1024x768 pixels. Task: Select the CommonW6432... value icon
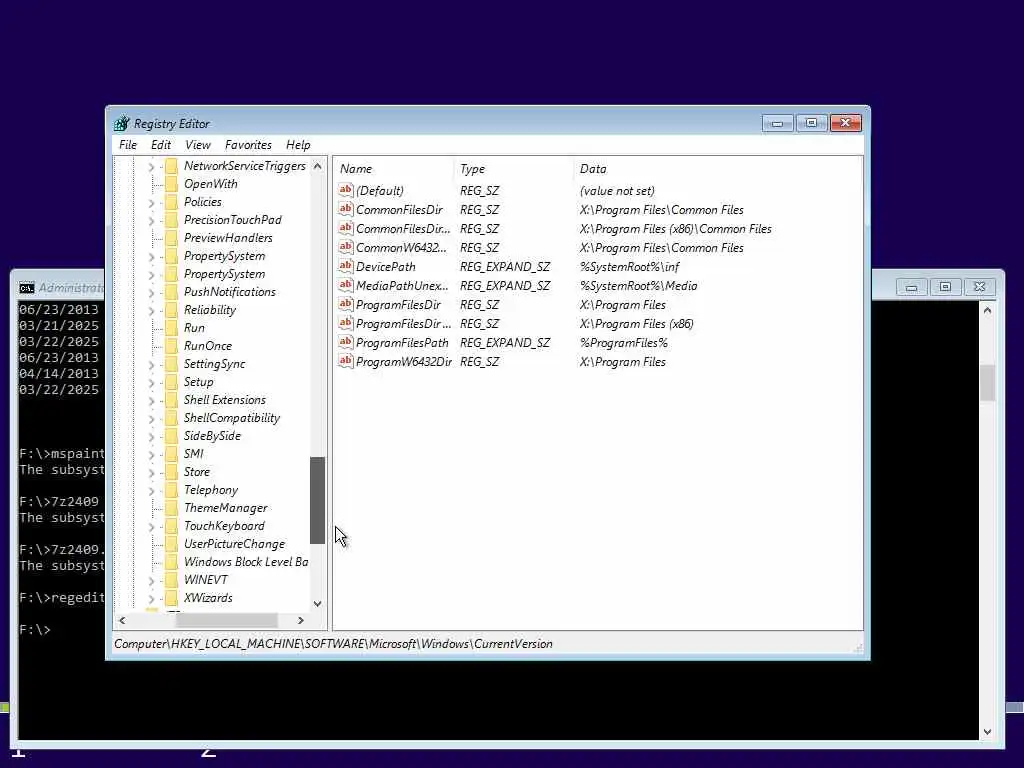345,247
